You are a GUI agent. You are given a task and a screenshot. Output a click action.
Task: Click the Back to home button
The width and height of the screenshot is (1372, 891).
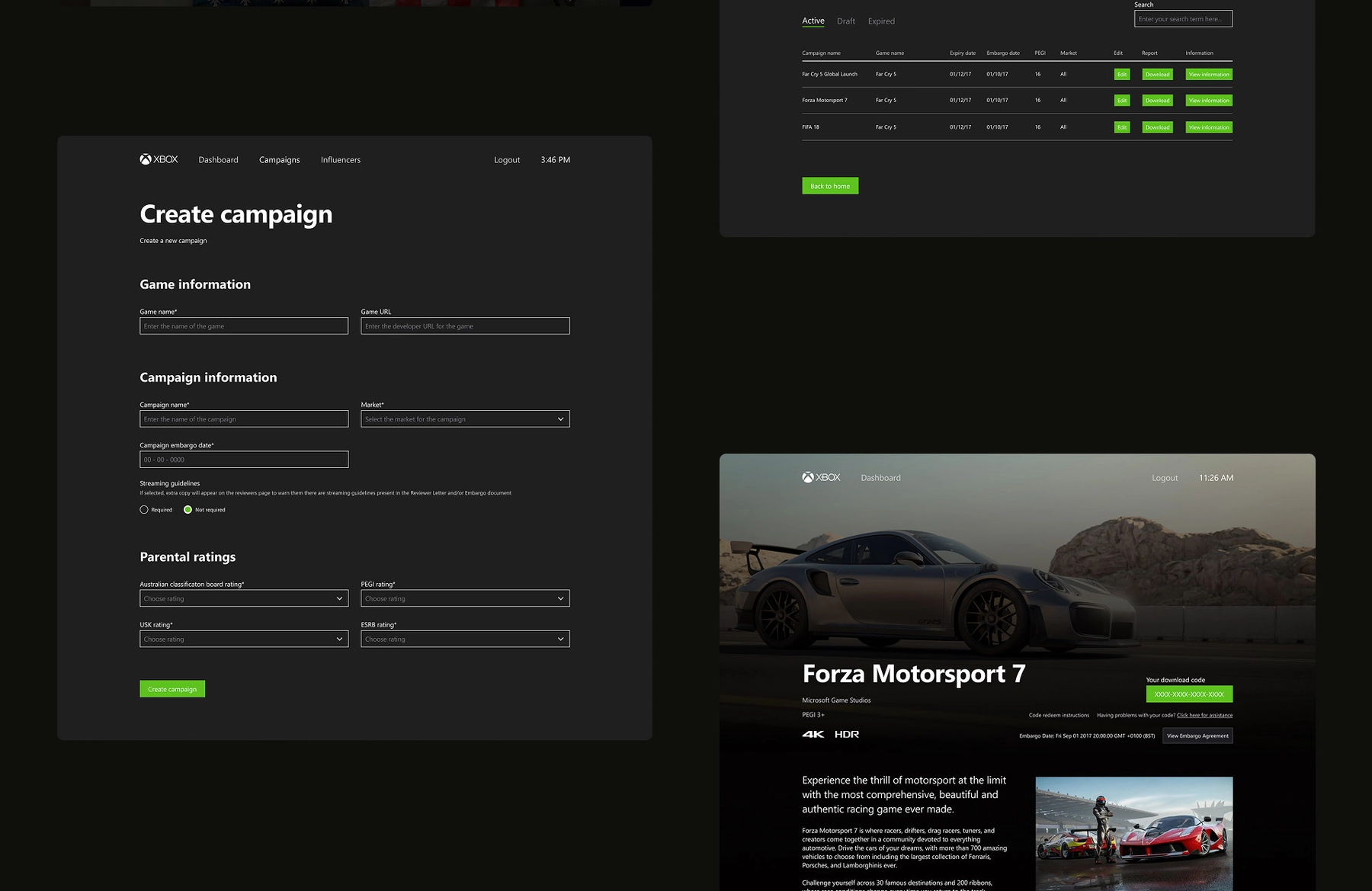829,185
